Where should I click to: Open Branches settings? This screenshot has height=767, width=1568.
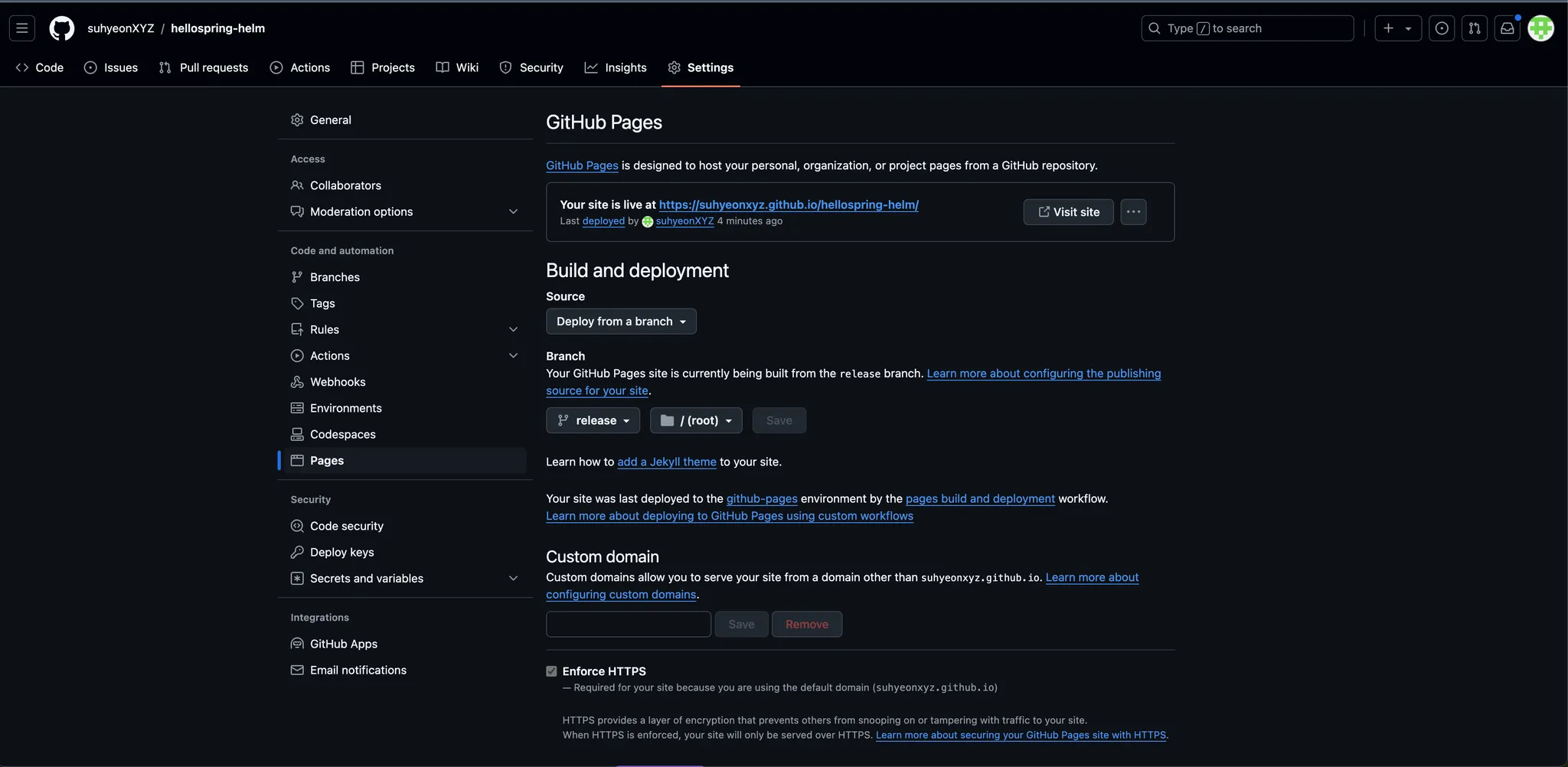405,277
